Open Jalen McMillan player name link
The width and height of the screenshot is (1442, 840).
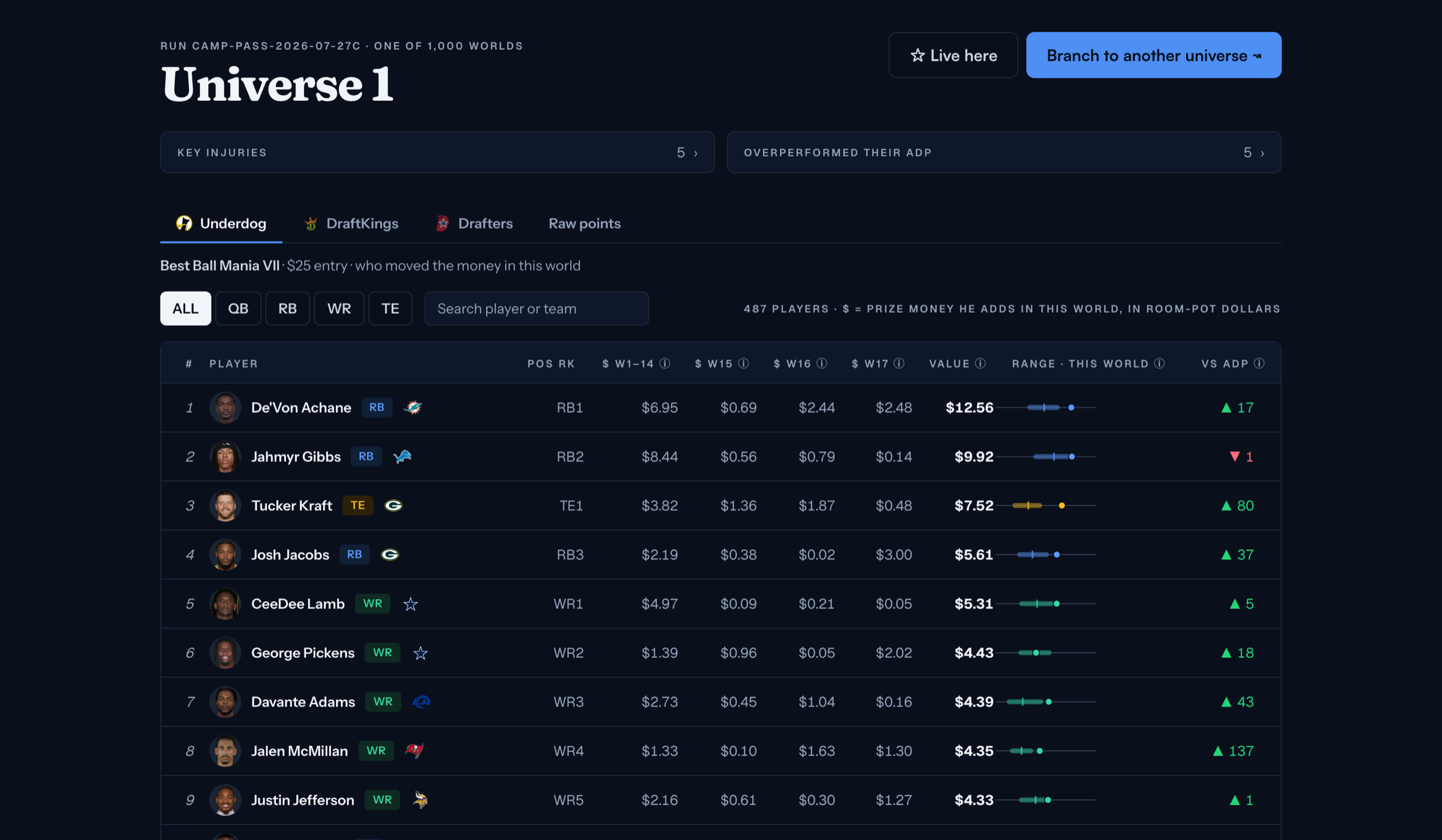[299, 751]
